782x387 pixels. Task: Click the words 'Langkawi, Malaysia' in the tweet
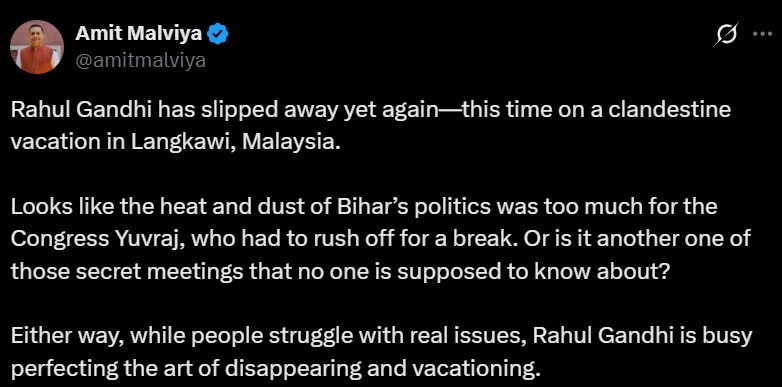(235, 143)
